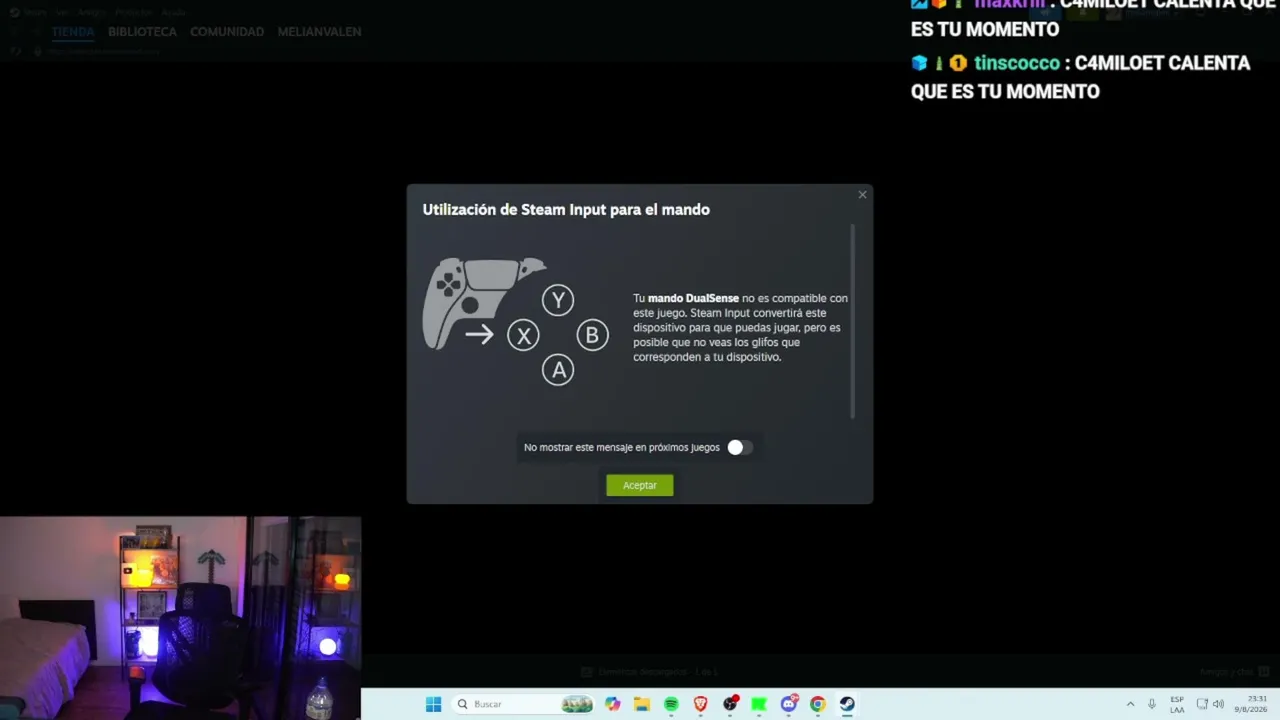Open Google Chrome from the taskbar
1280x720 pixels.
coord(817,704)
